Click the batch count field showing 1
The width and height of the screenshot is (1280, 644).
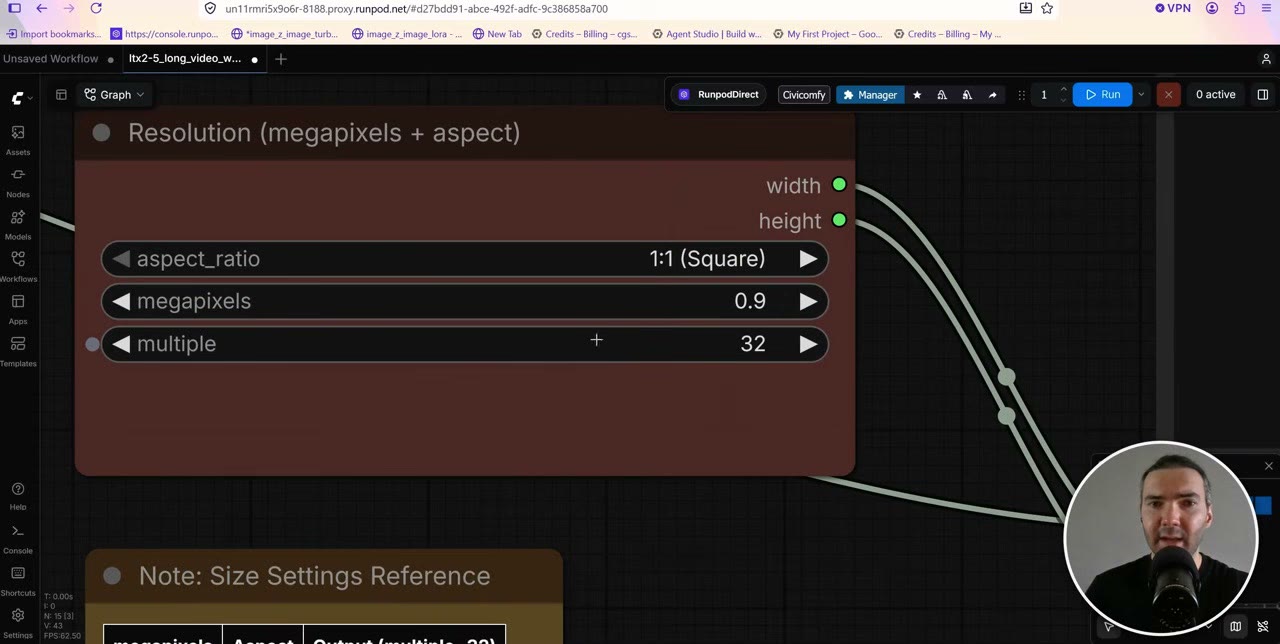pyautogui.click(x=1044, y=95)
